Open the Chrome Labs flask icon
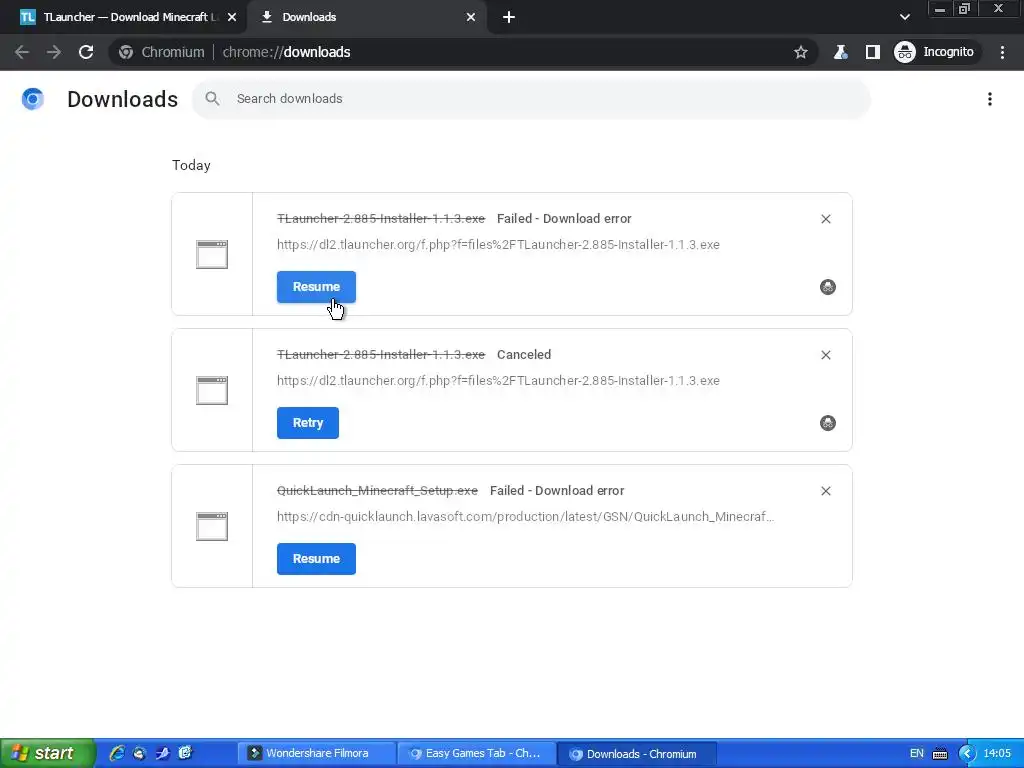Screen dimensions: 1024x768 (x=840, y=52)
